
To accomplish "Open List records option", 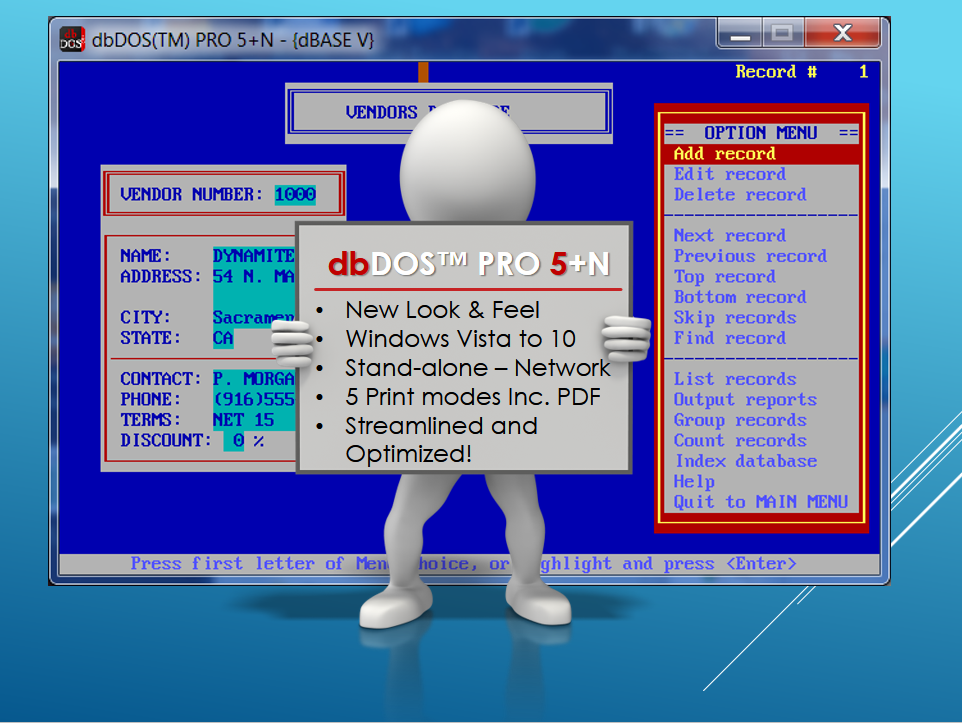I will point(735,379).
